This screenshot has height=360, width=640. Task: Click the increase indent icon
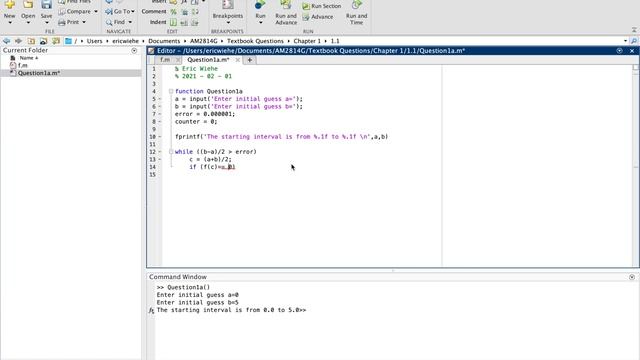coord(184,22)
